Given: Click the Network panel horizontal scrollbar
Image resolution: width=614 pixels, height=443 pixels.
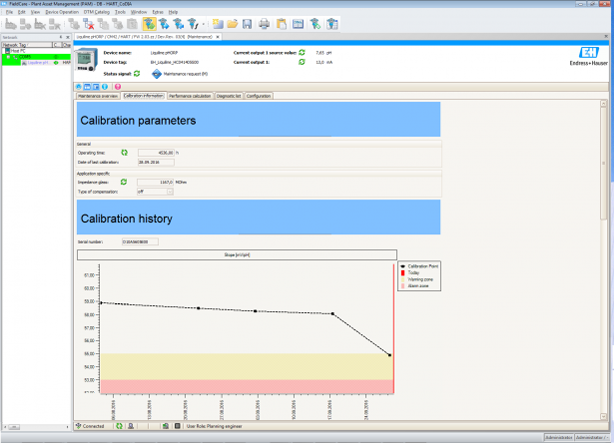Looking at the screenshot, I should [x=36, y=427].
